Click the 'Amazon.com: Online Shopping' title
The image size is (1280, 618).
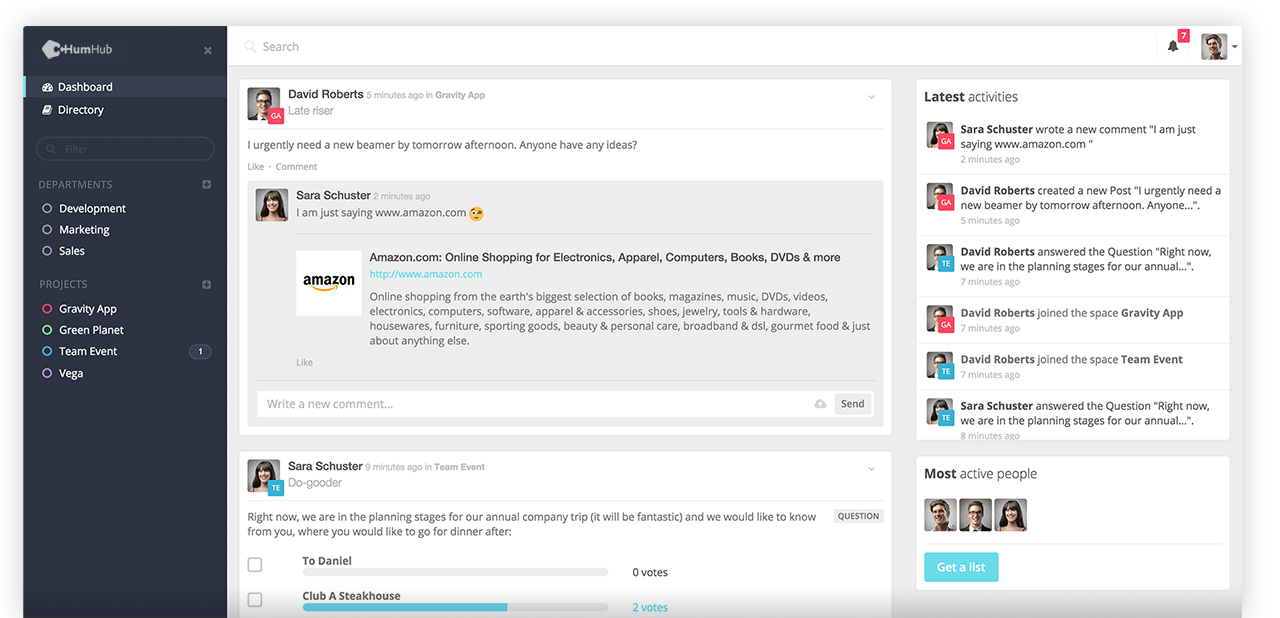[x=605, y=257]
